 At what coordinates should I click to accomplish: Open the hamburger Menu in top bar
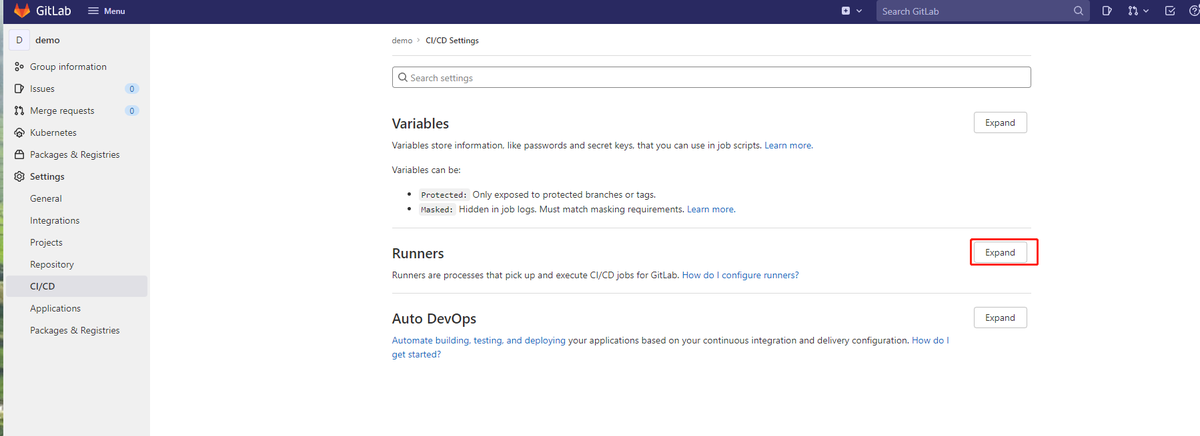coord(106,11)
